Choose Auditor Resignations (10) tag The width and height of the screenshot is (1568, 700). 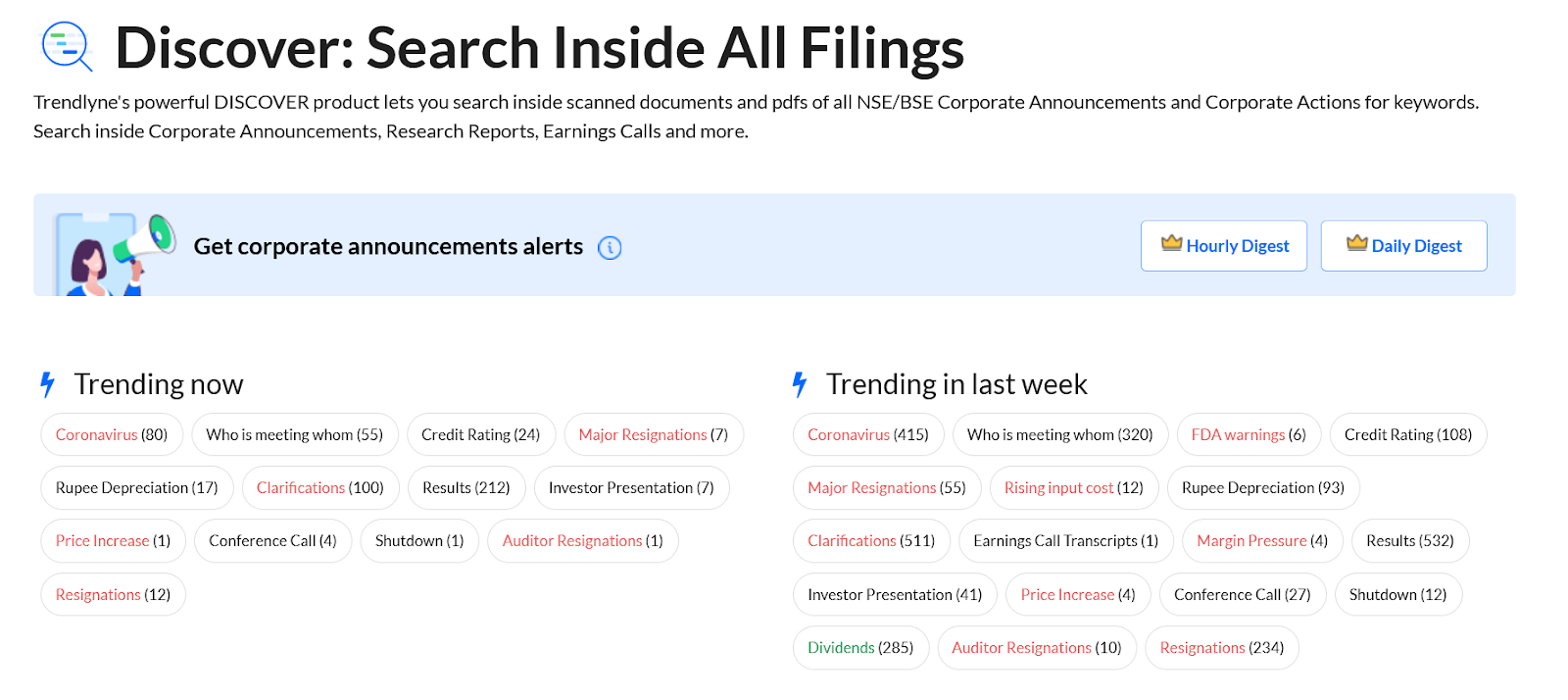(x=1037, y=647)
